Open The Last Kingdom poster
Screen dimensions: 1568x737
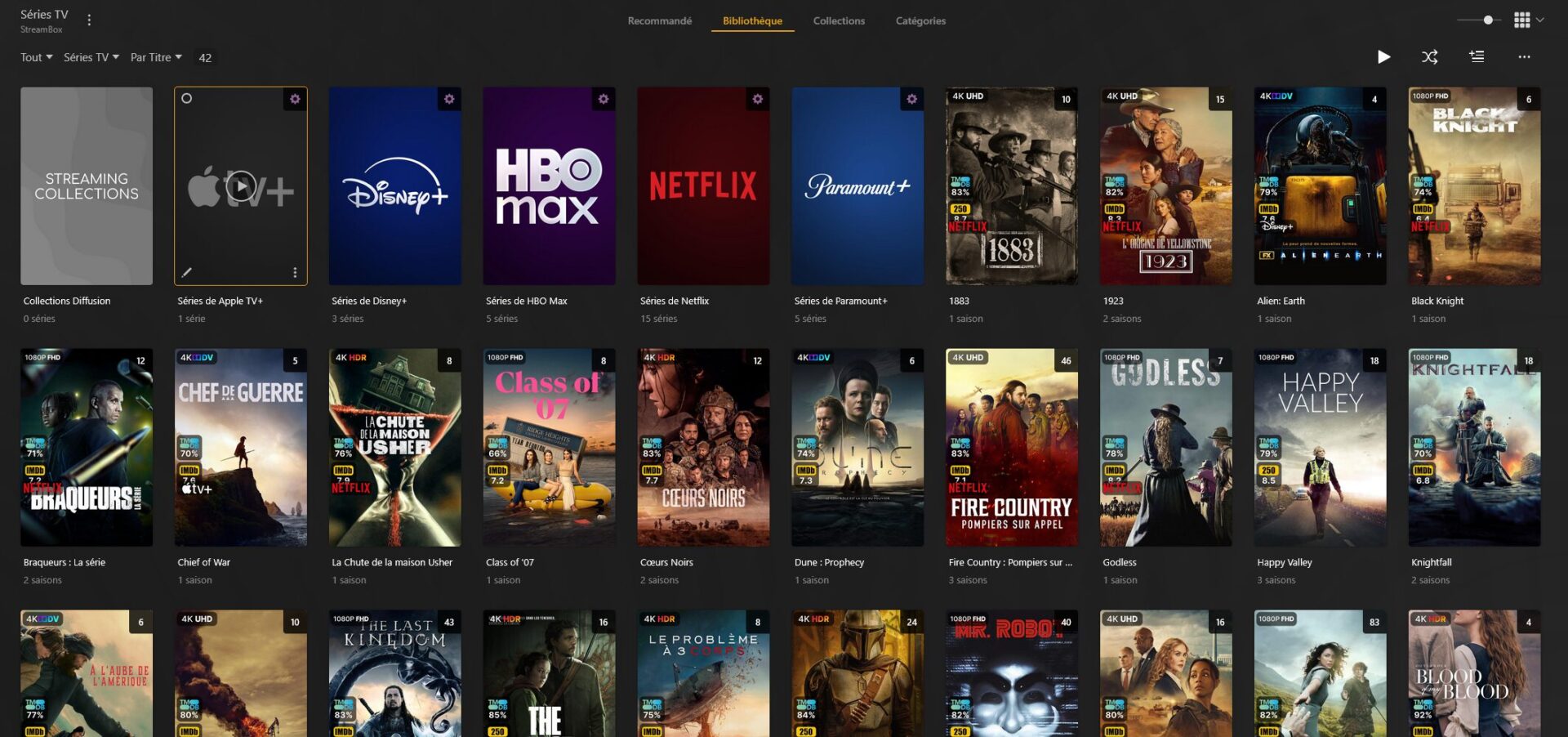click(395, 673)
